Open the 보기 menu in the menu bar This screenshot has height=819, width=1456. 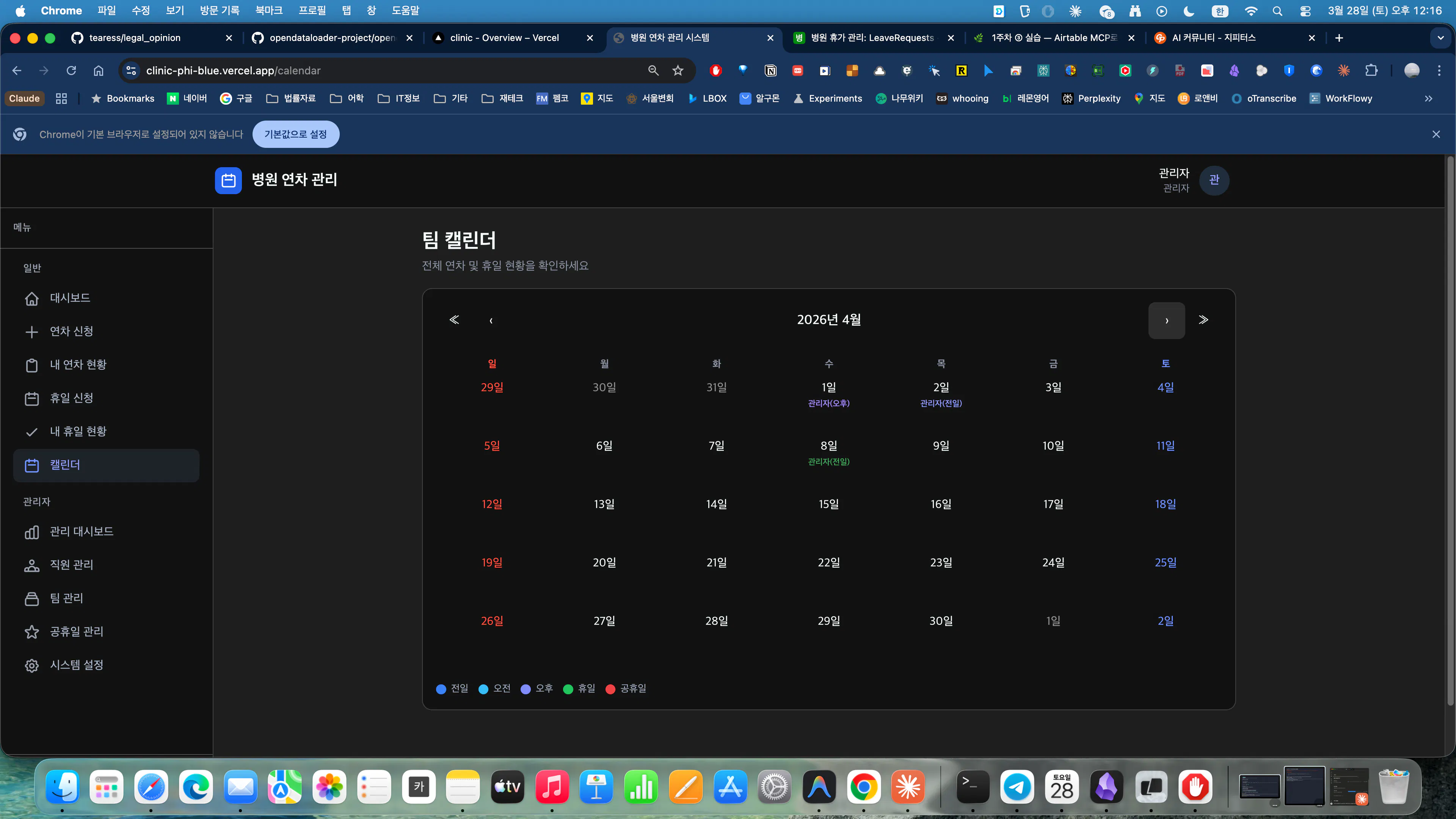[175, 10]
